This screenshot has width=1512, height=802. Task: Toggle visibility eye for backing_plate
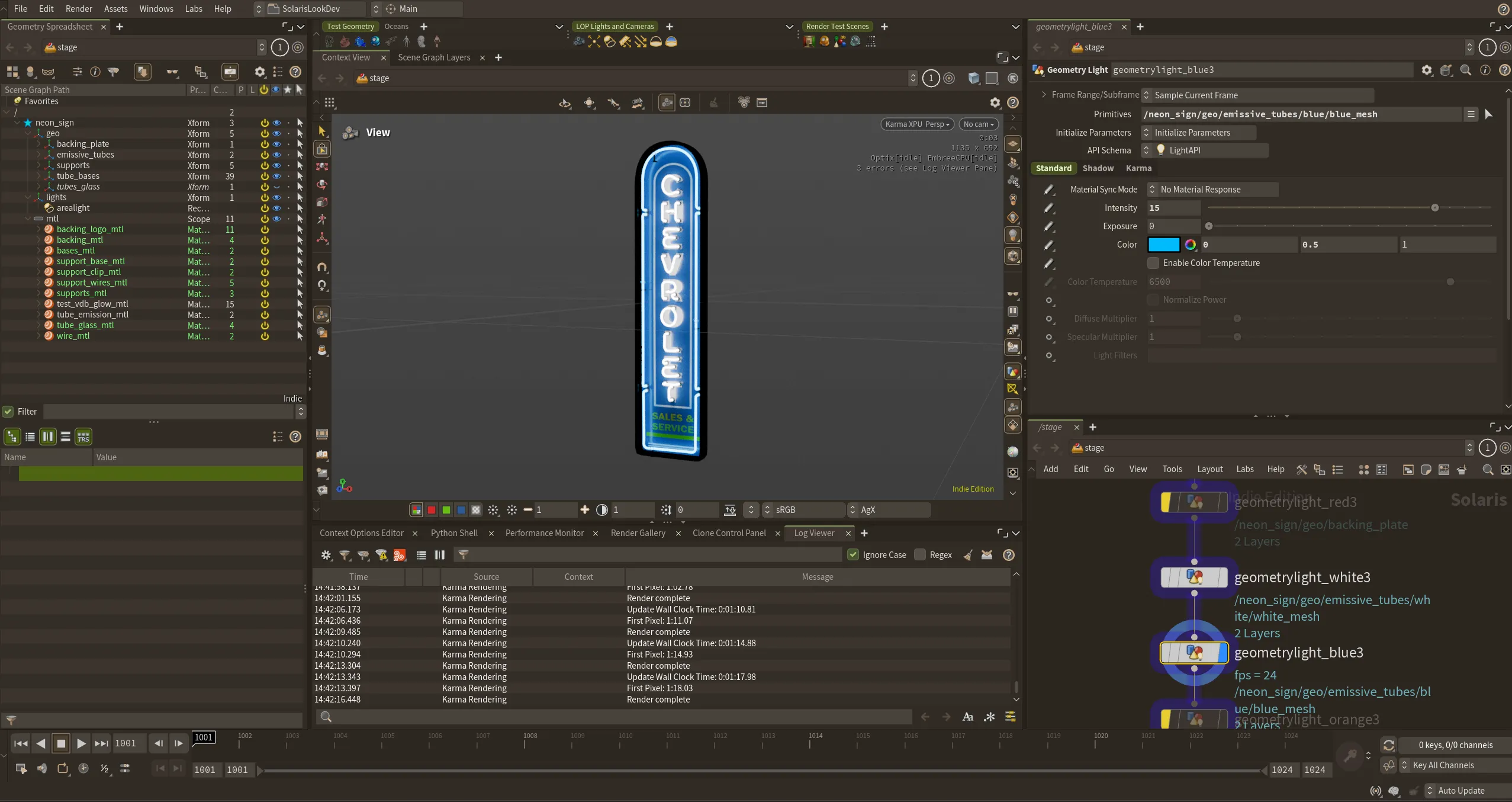click(276, 144)
